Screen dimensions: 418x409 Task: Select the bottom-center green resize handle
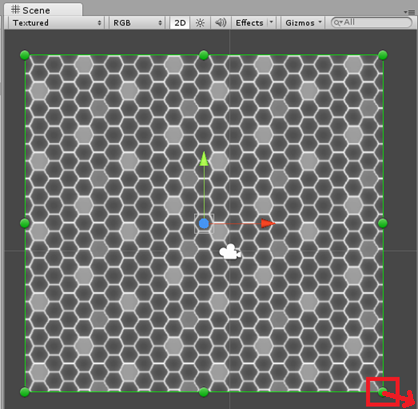204,392
